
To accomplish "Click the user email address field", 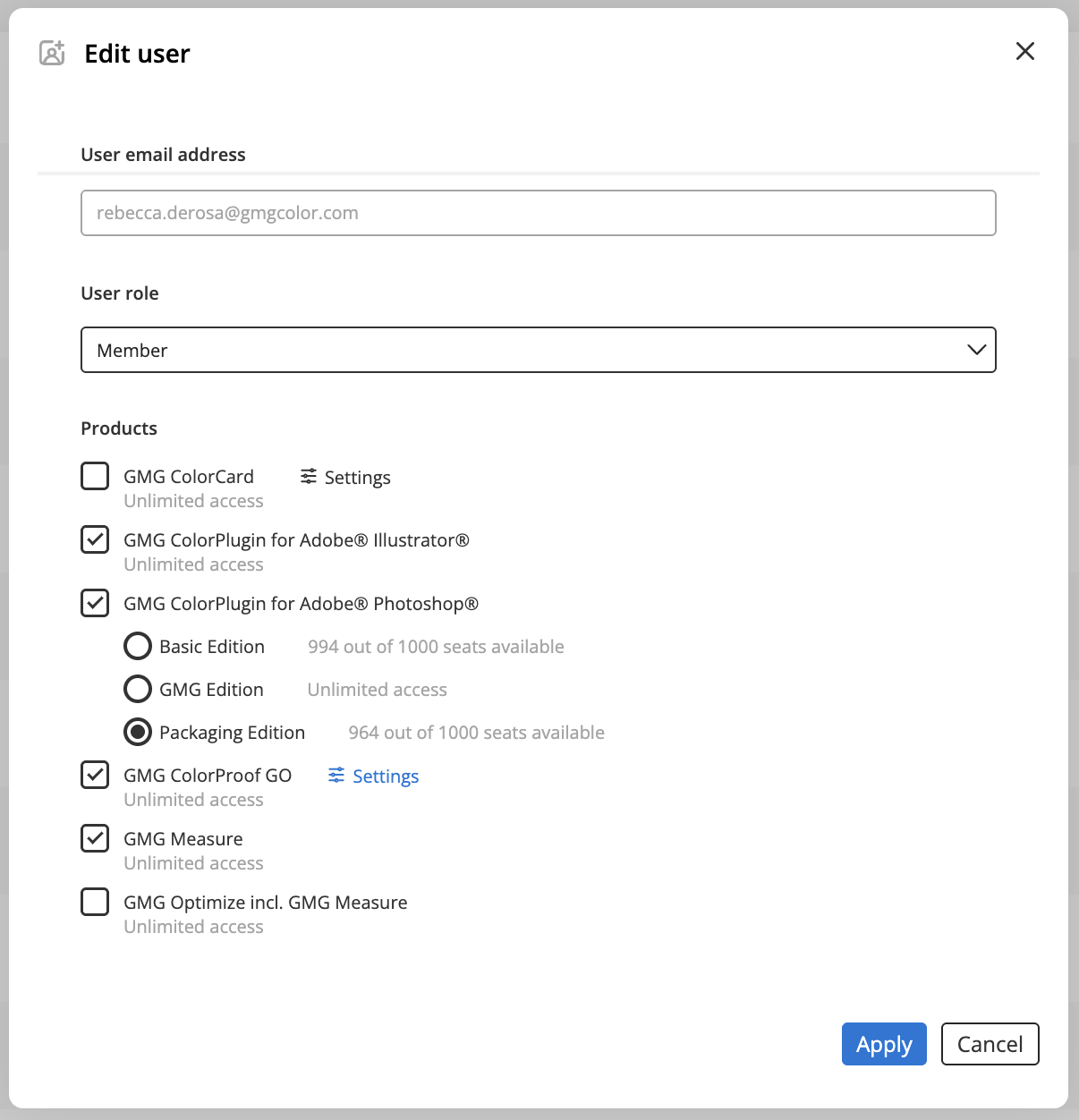I will [539, 213].
